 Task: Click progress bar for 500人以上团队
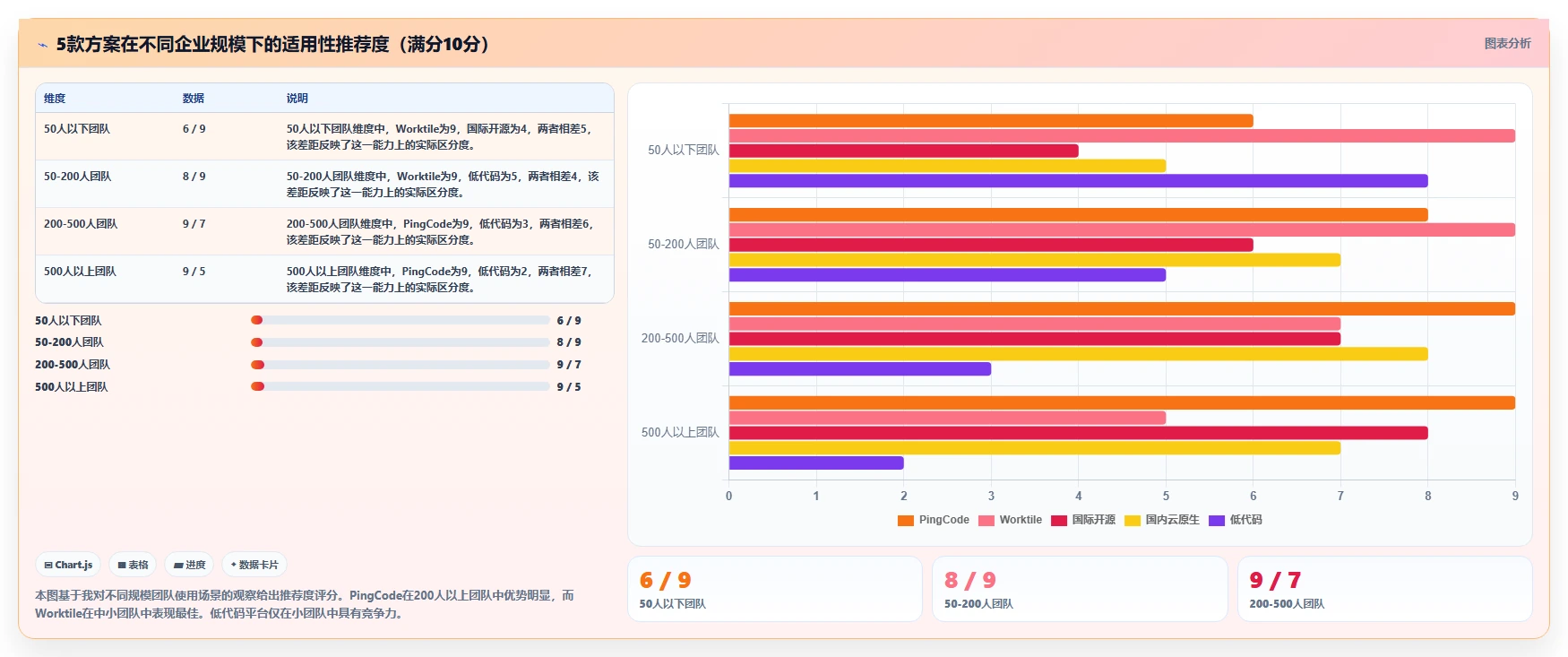[x=401, y=386]
